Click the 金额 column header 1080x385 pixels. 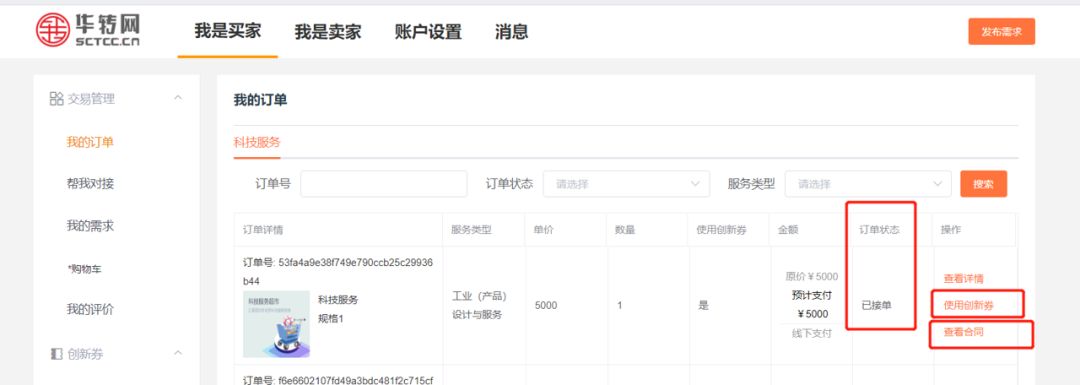coord(788,230)
